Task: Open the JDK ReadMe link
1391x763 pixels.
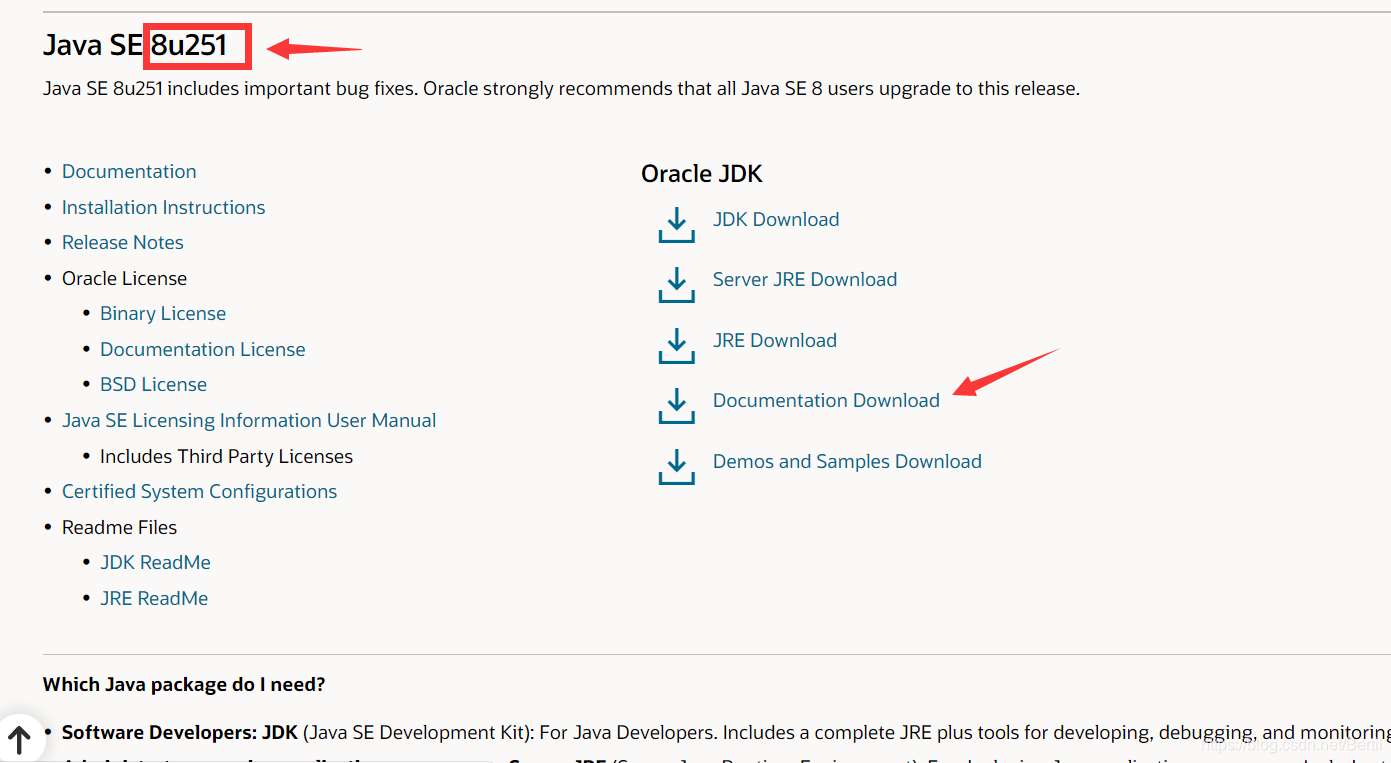Action: coord(155,562)
